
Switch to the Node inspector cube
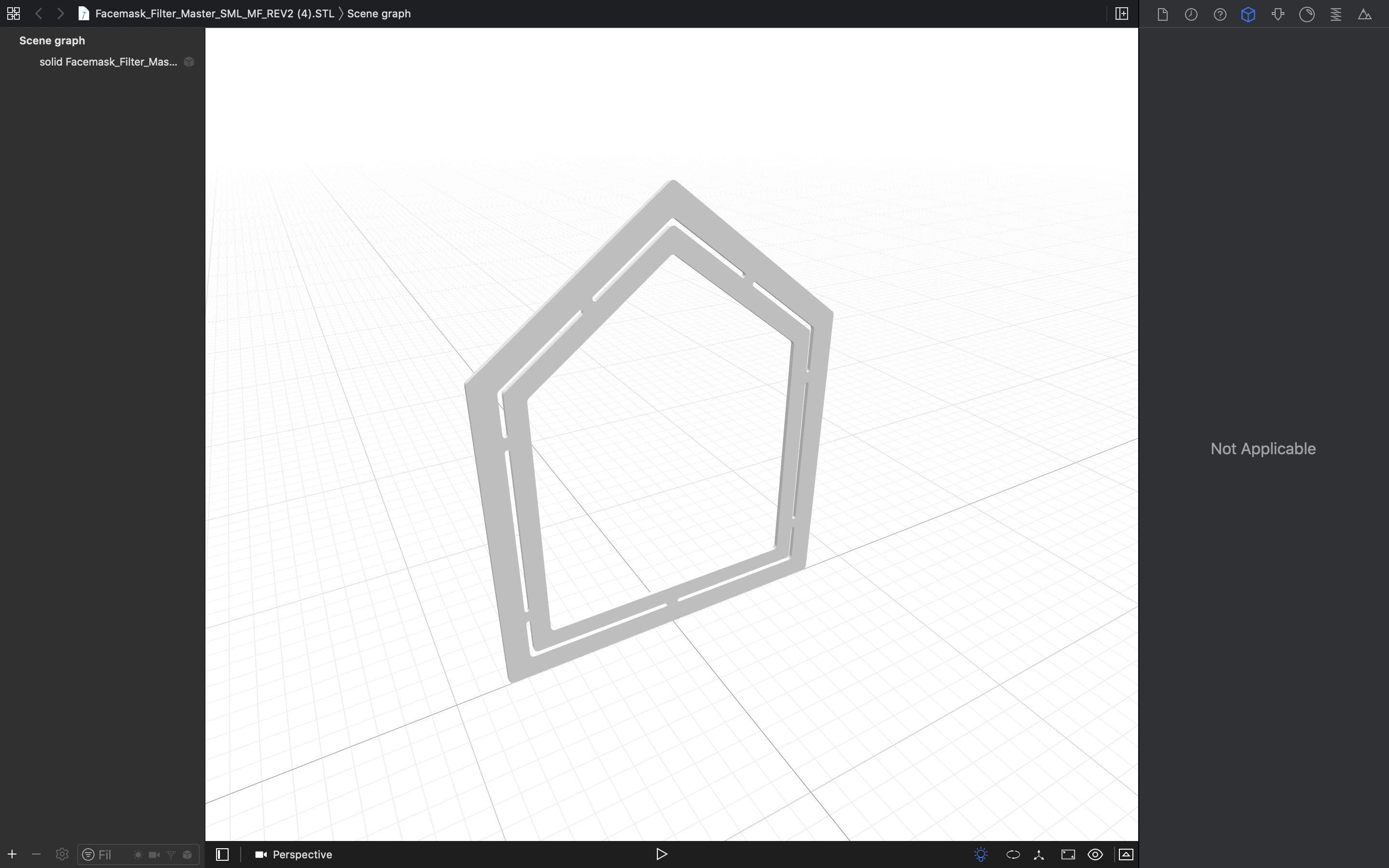[x=1248, y=14]
